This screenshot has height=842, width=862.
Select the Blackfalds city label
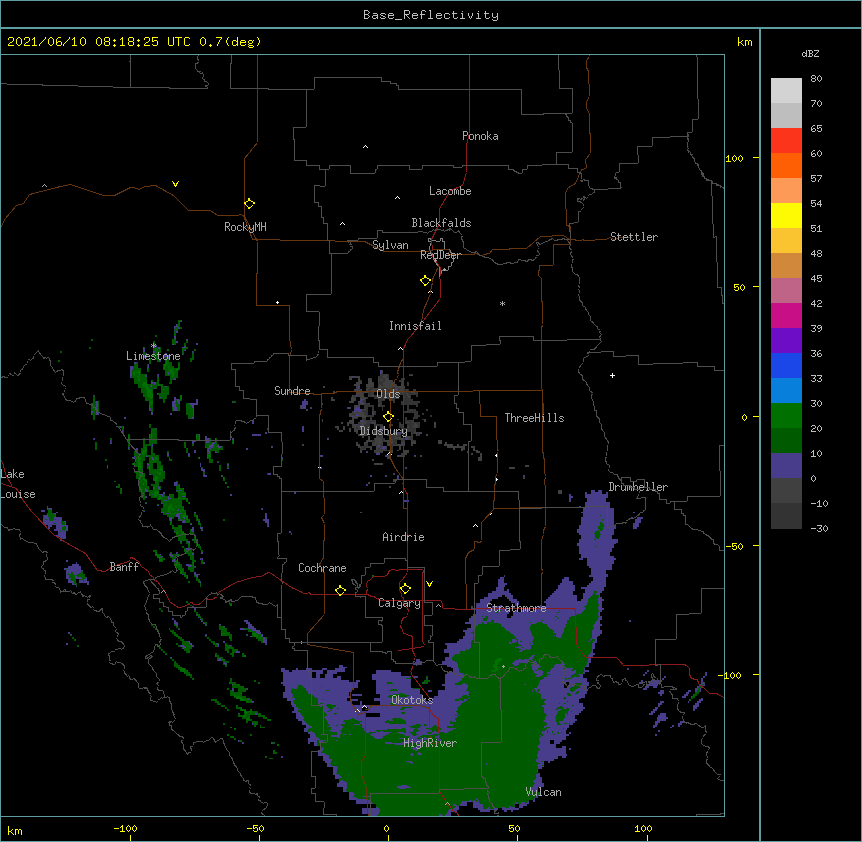441,223
